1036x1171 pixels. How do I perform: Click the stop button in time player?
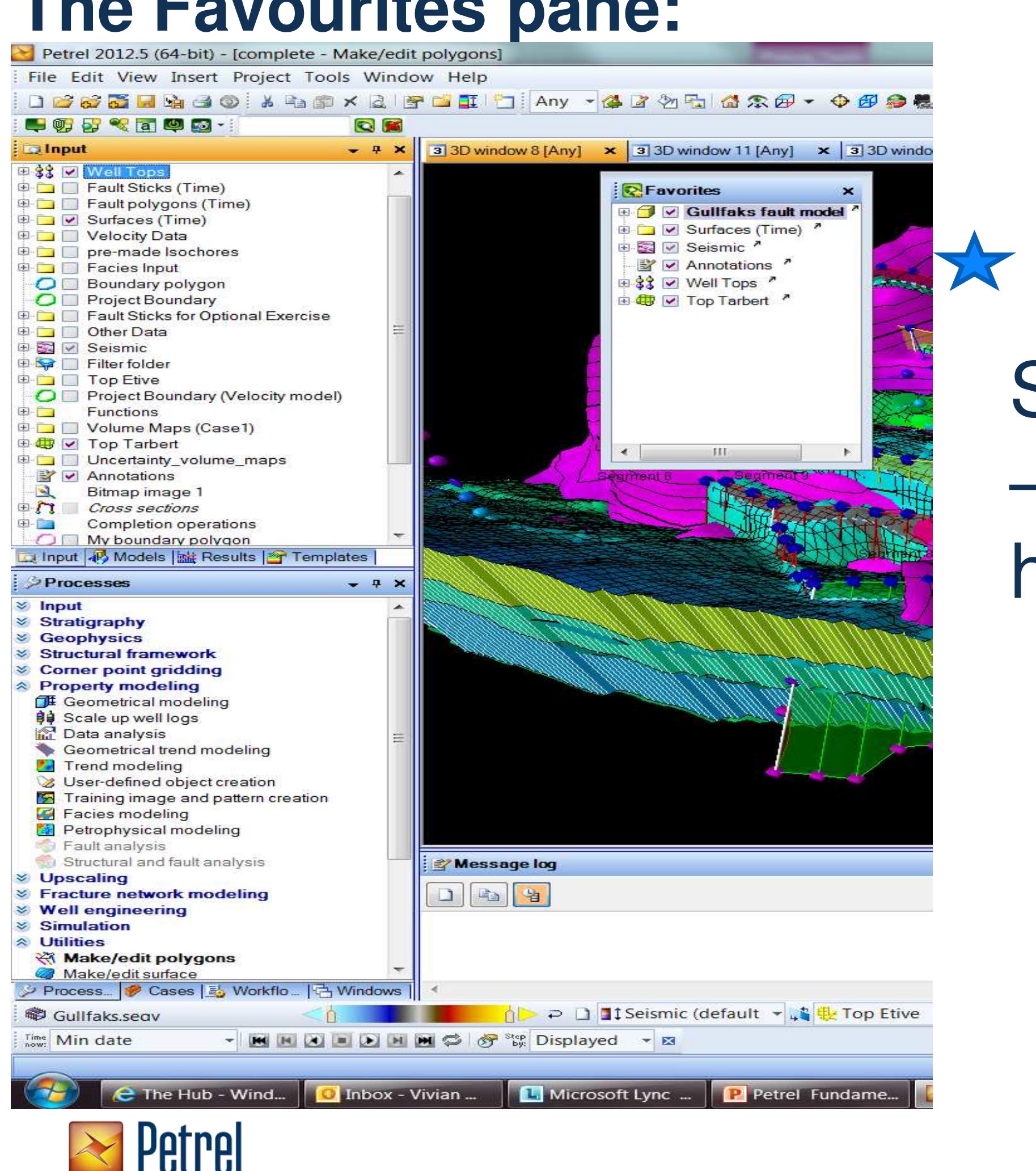point(342,1041)
